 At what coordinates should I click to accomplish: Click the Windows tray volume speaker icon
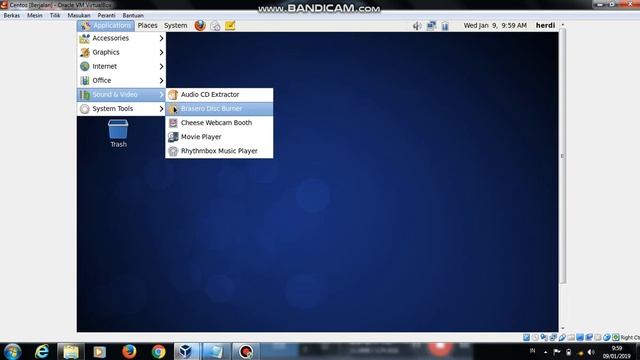pyautogui.click(x=591, y=352)
